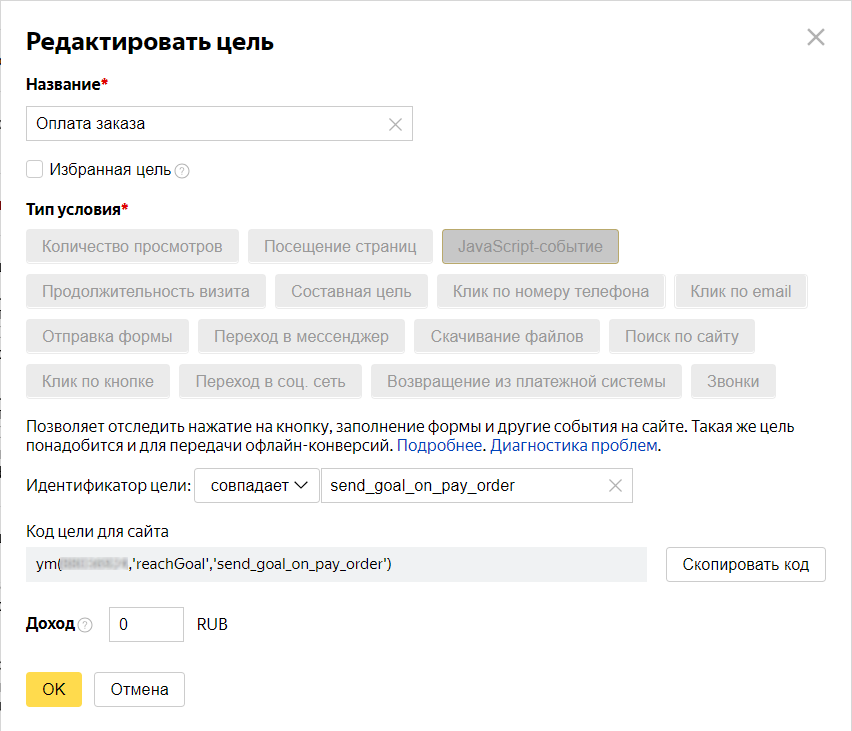Open the Диагностика проблем link
The image size is (852, 731).
click(x=573, y=446)
